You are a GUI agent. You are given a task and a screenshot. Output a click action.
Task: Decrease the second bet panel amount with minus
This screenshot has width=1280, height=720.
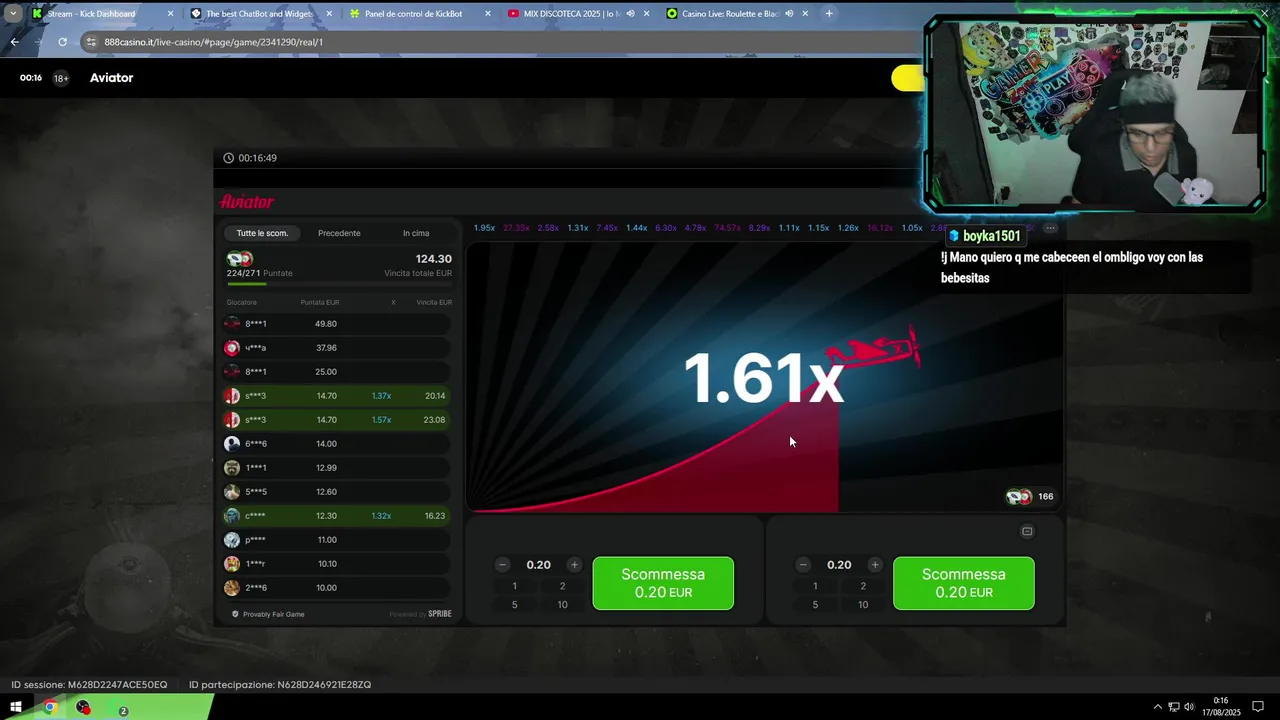803,565
